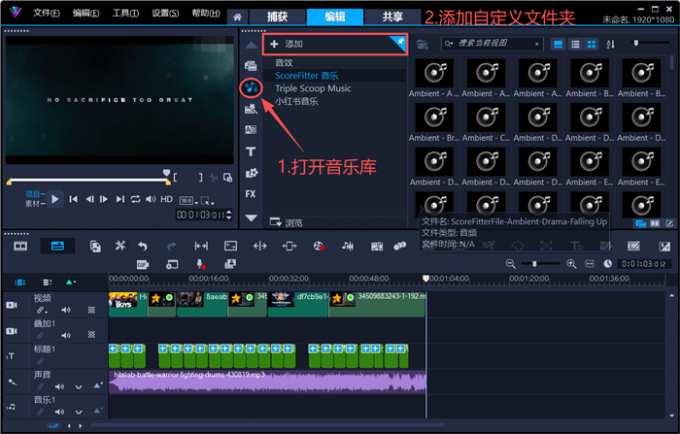Viewport: 680px width, 434px height.
Task: Open the GIF creator tool
Action: tap(143, 264)
